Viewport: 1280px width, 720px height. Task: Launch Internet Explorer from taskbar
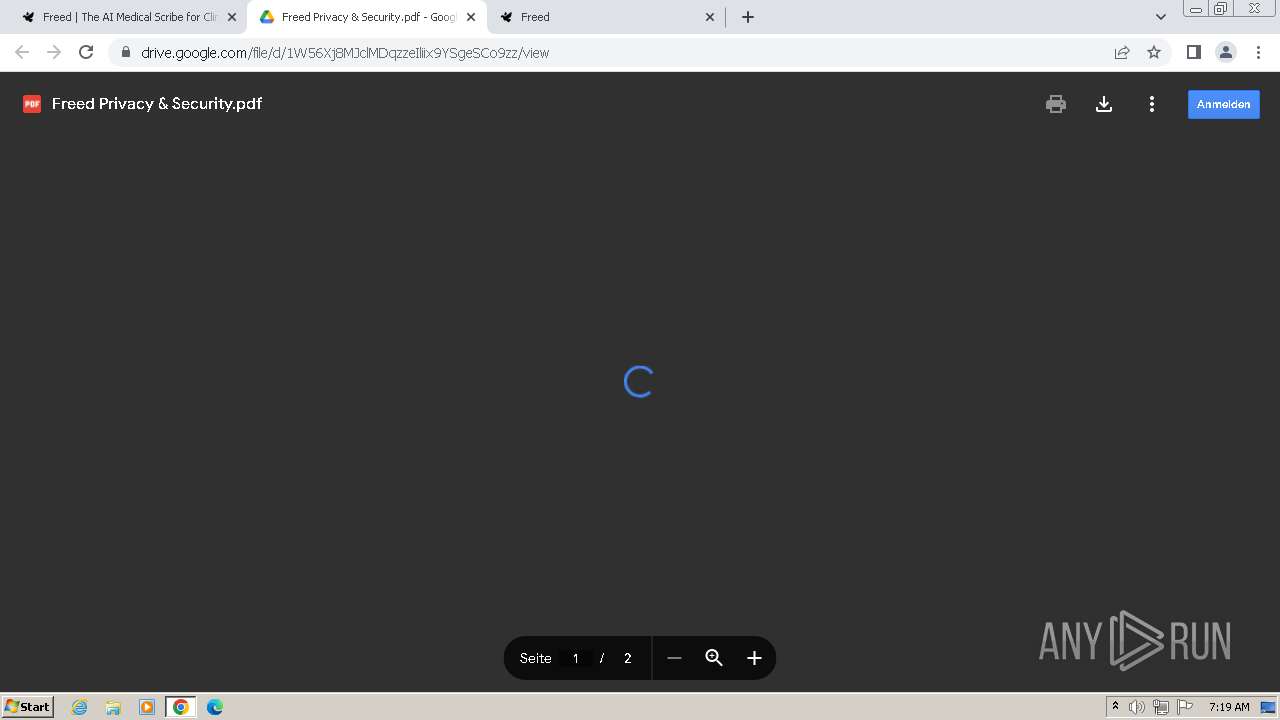(x=80, y=707)
